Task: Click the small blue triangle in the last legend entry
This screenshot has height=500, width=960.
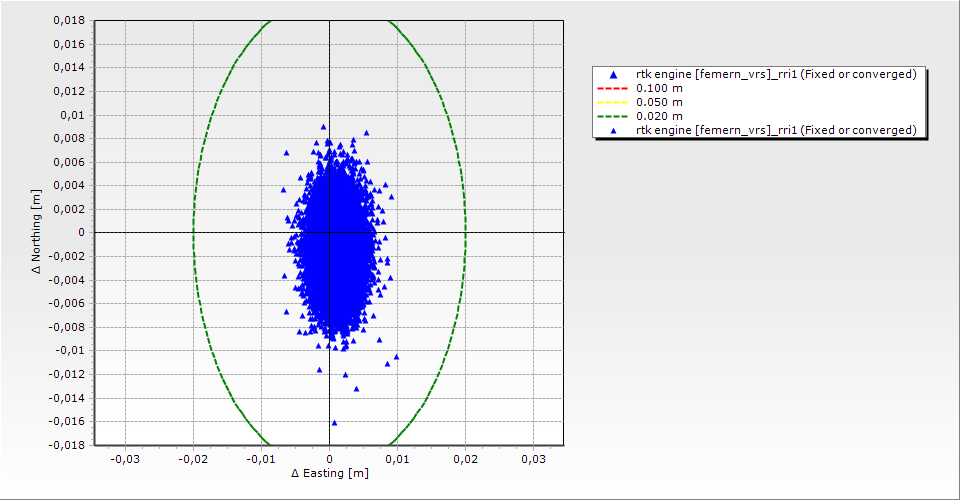Action: pos(613,131)
